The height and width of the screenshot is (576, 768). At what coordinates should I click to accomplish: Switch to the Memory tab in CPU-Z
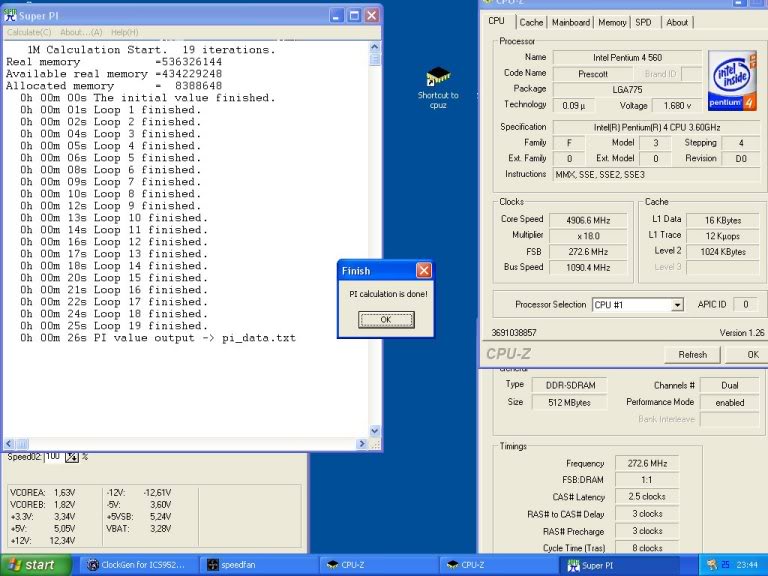[x=612, y=23]
